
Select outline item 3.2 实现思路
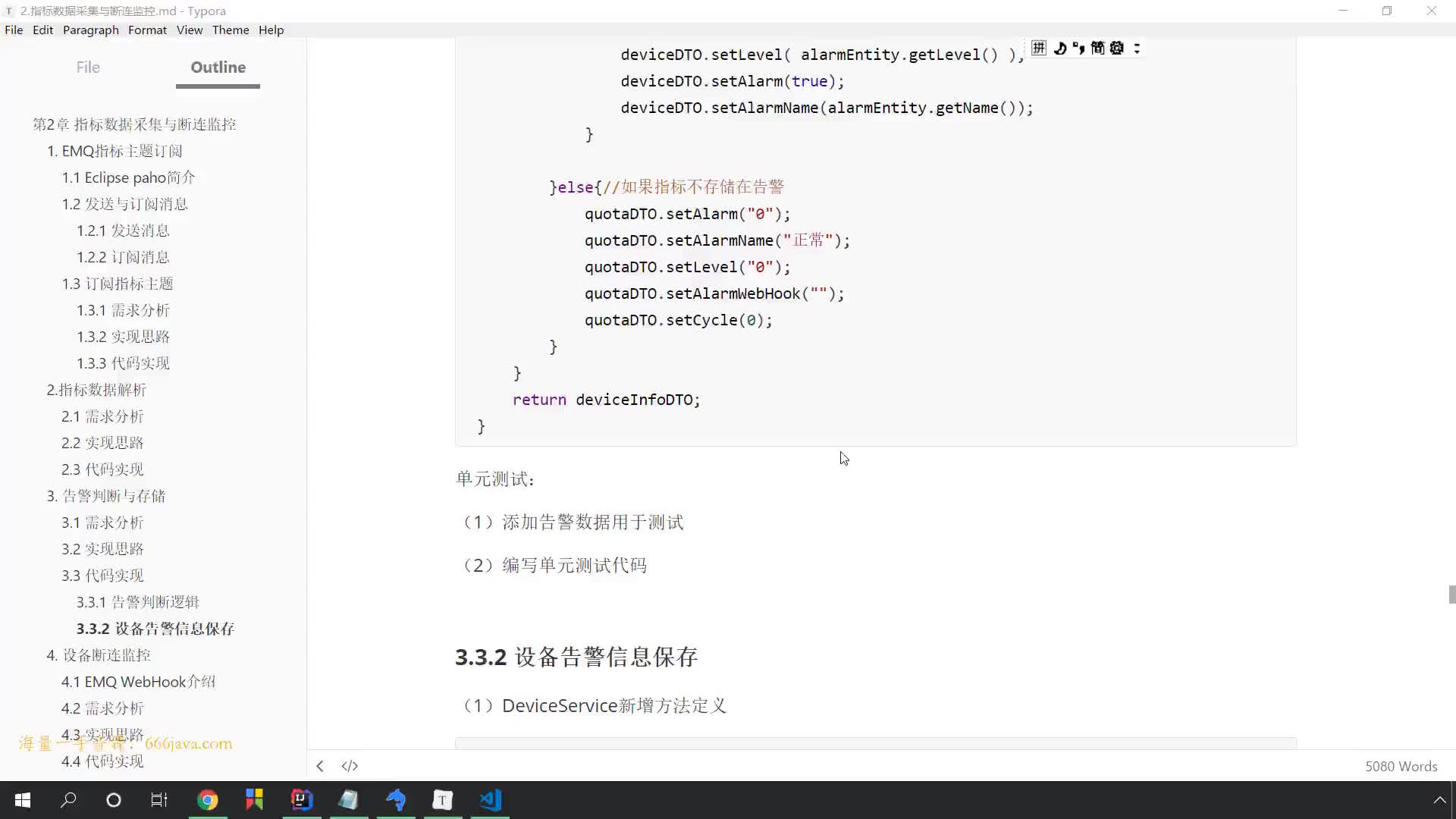click(x=102, y=549)
